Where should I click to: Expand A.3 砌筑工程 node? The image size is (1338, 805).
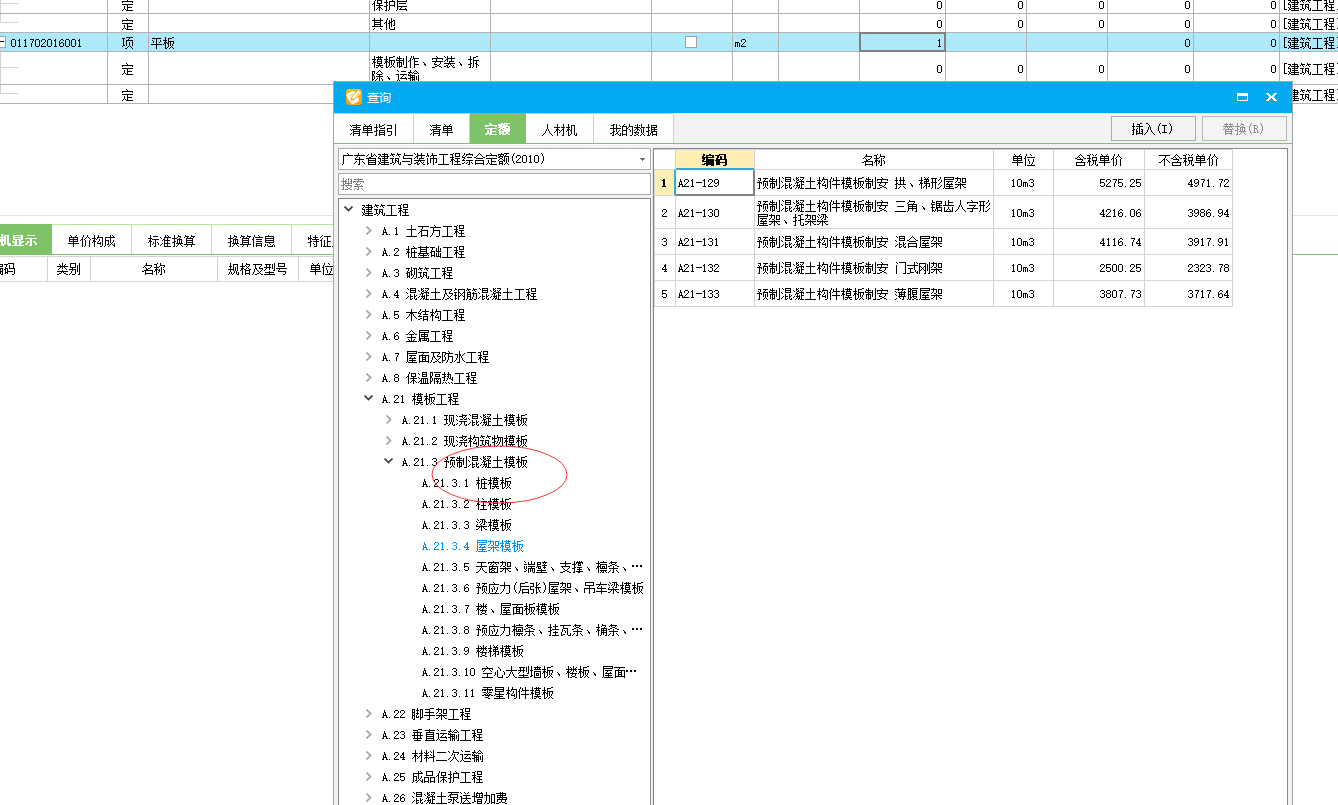pyautogui.click(x=368, y=273)
